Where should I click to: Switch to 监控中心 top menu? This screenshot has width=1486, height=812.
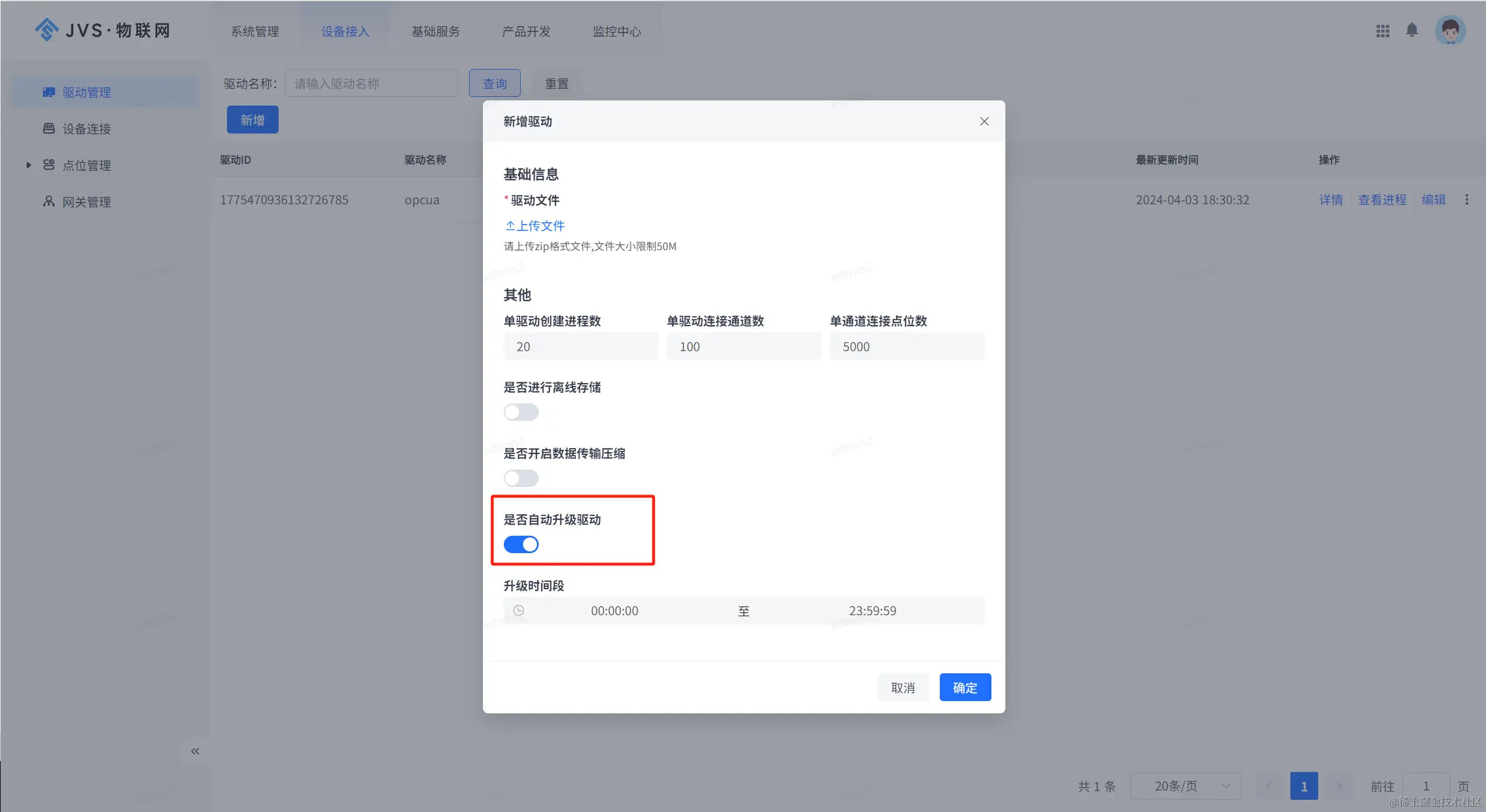(616, 31)
